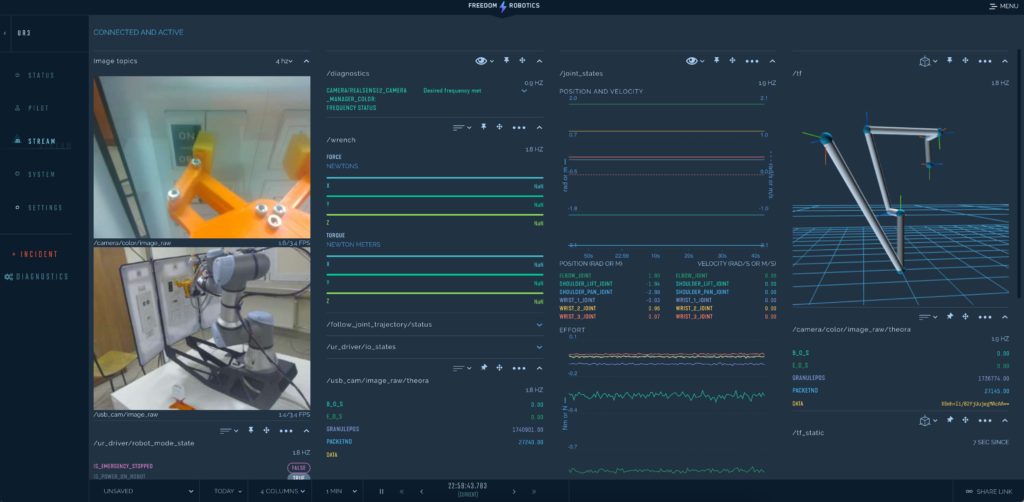Viewport: 1024px width, 502px height.
Task: Click move icon on /camera/color/image_raw/theora panel
Action: coord(966,316)
